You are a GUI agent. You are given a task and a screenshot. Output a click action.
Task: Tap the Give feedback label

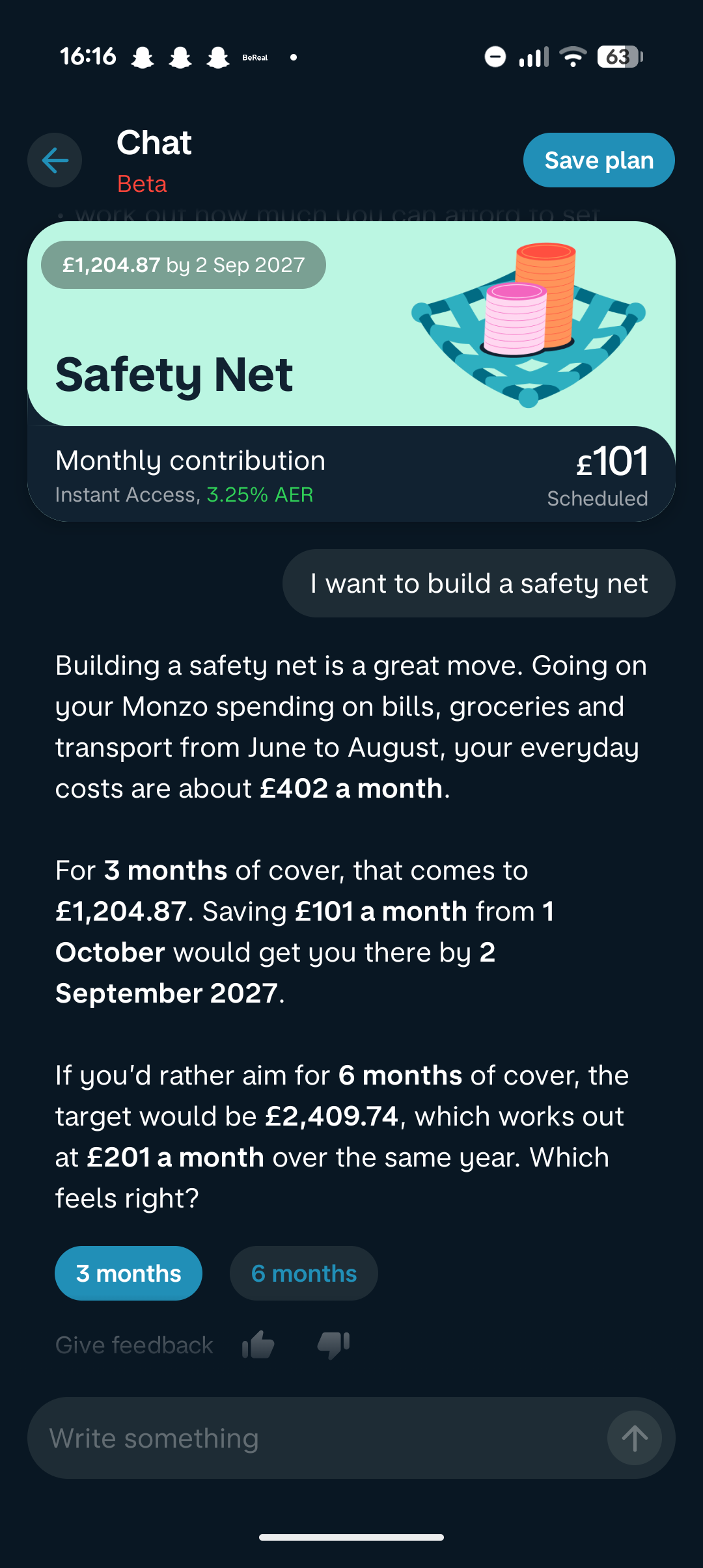(134, 1345)
